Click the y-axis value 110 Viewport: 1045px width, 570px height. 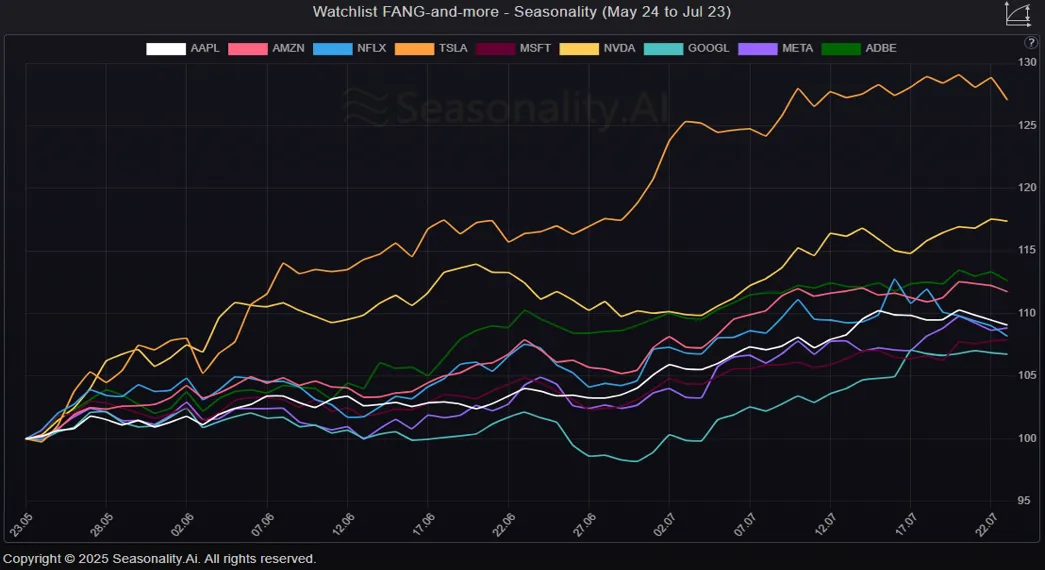[x=1027, y=313]
